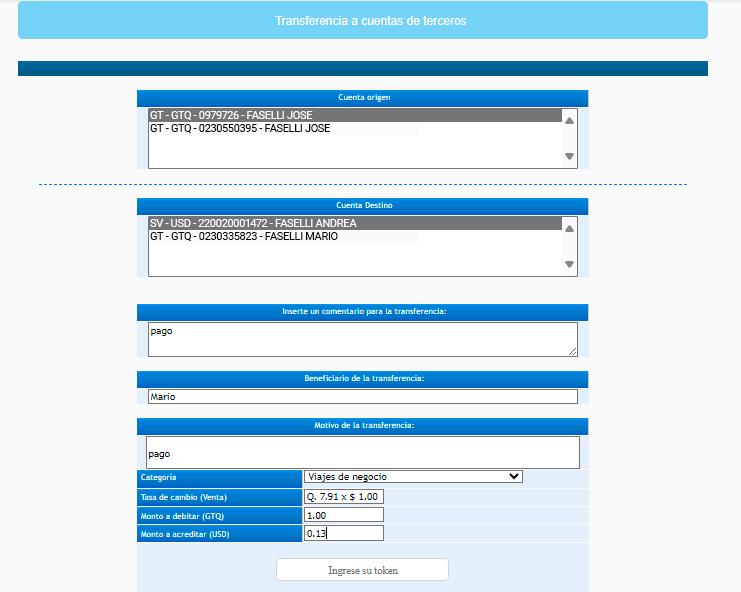Focus the Beneficiario field containing Mario
The height and width of the screenshot is (592, 741).
[362, 396]
